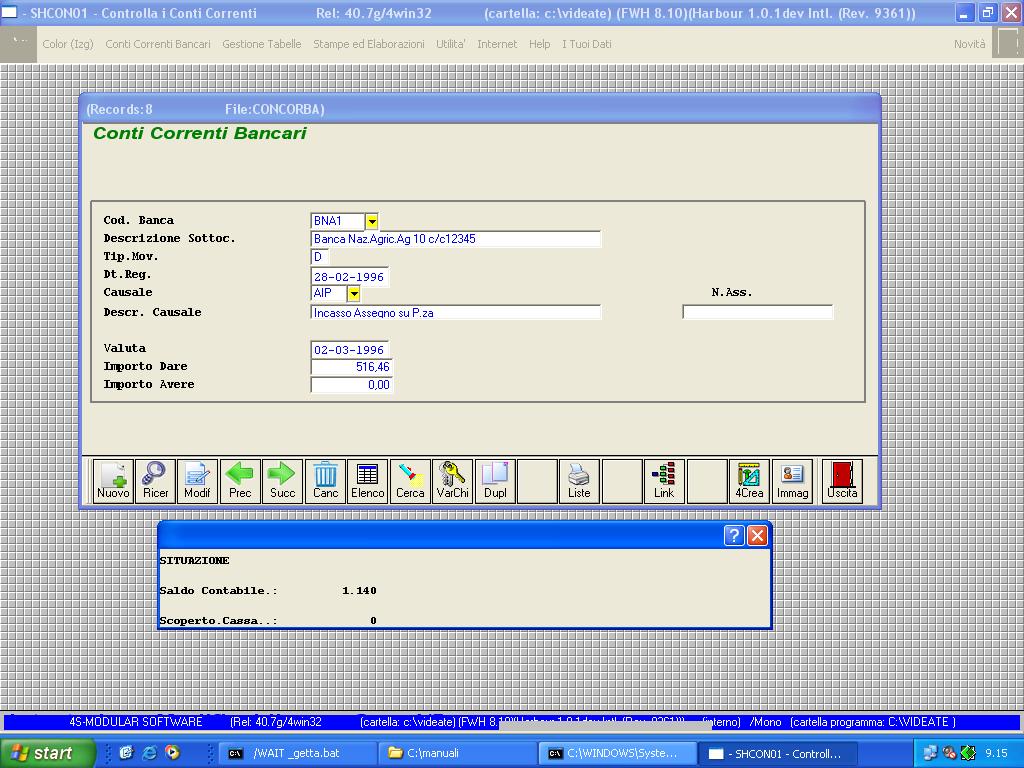Click the system tray clock showing 9.15
Image resolution: width=1024 pixels, height=768 pixels.
click(x=996, y=753)
